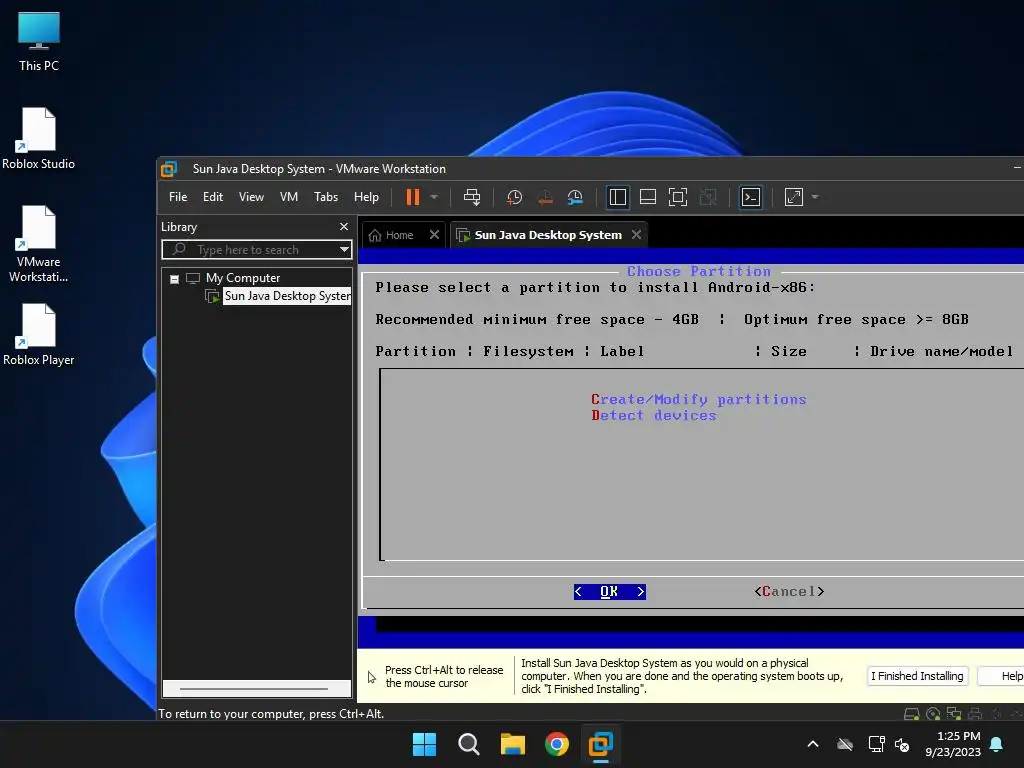Open the clock showing 1:25 PM
The image size is (1024, 768).
tap(953, 744)
